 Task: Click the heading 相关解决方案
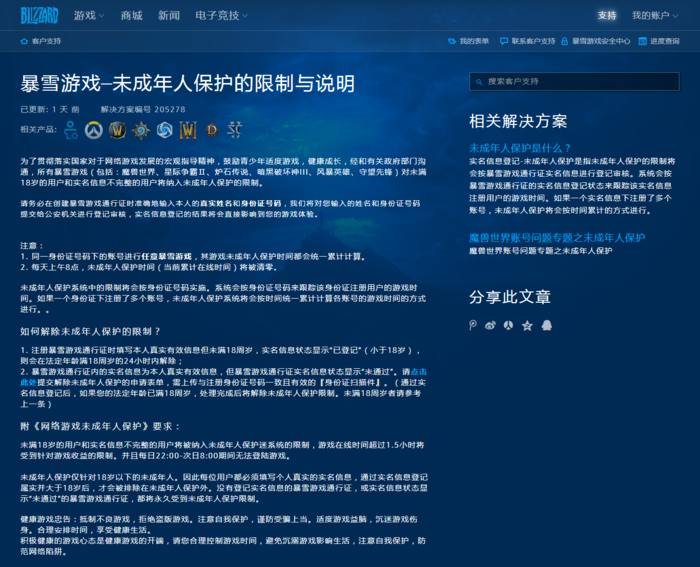pos(518,121)
